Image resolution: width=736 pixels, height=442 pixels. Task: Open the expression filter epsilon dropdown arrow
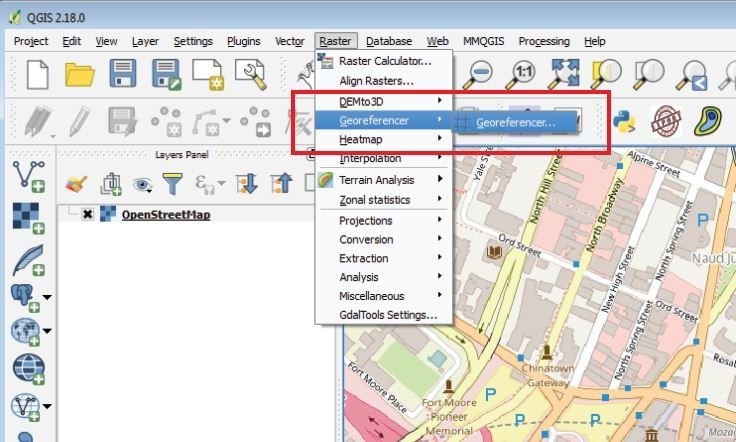tap(222, 183)
